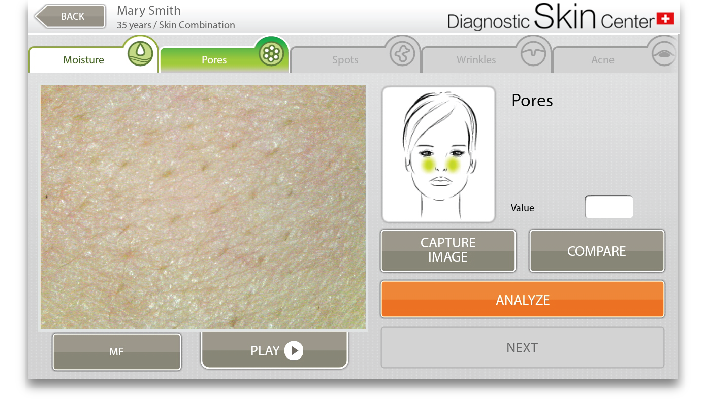Proceed with the NEXT button

(522, 347)
